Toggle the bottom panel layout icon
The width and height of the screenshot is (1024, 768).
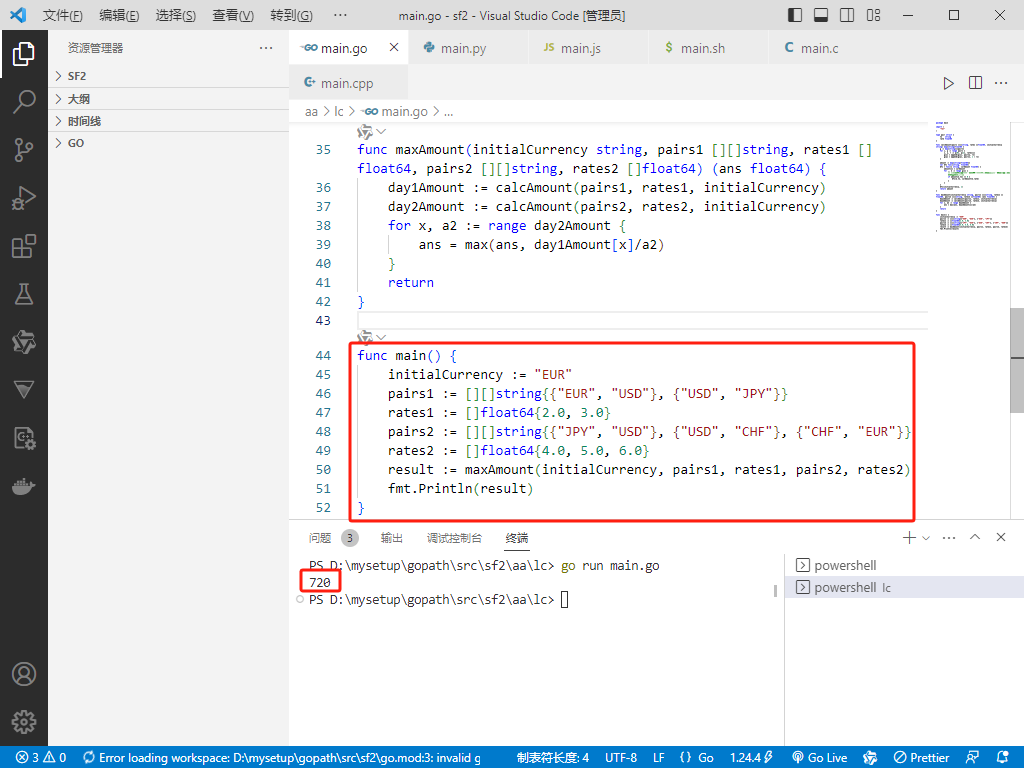point(821,15)
